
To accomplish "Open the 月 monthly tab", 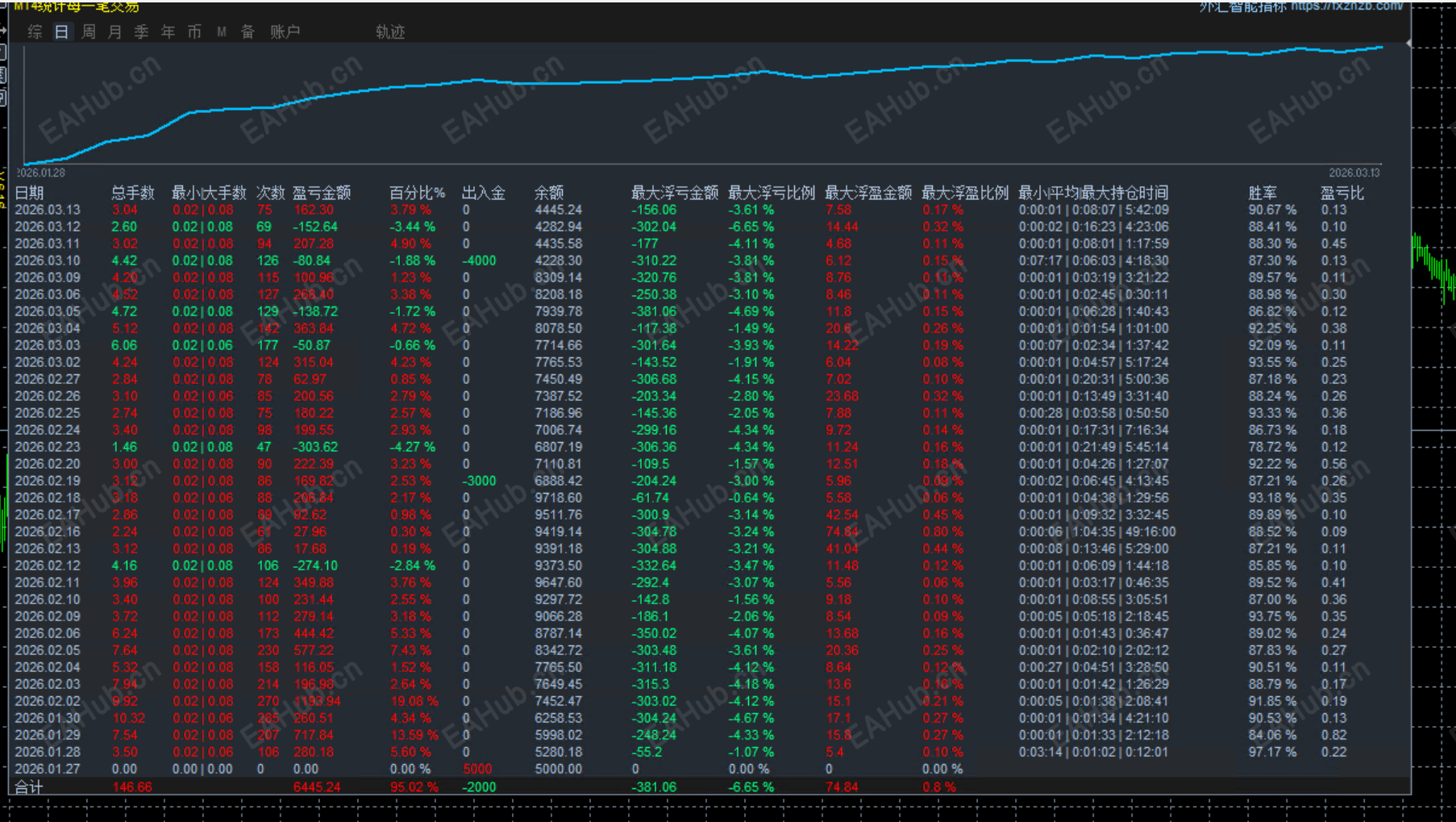I will pos(115,31).
